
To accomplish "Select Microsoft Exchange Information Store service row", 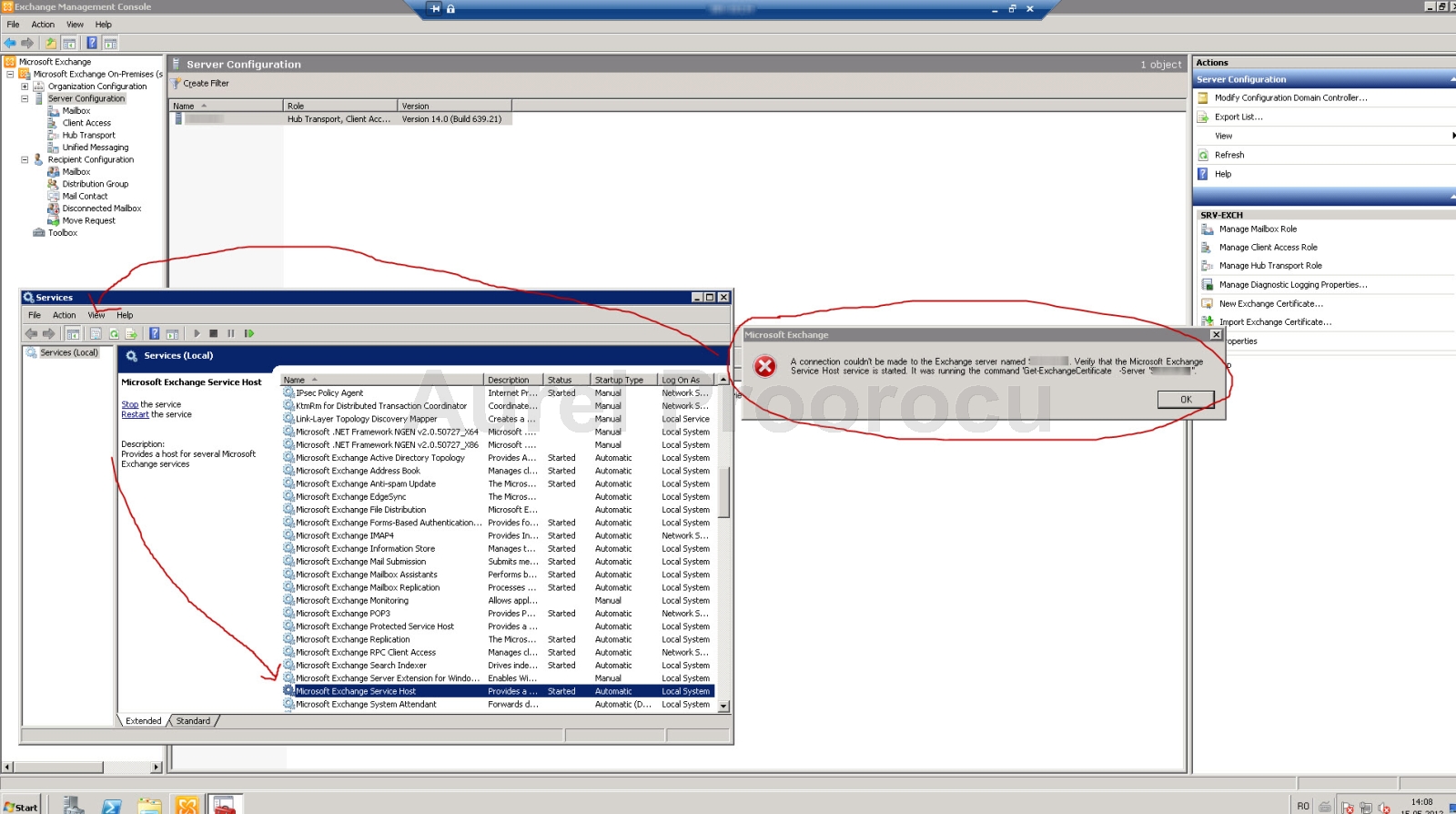I will pyautogui.click(x=499, y=549).
